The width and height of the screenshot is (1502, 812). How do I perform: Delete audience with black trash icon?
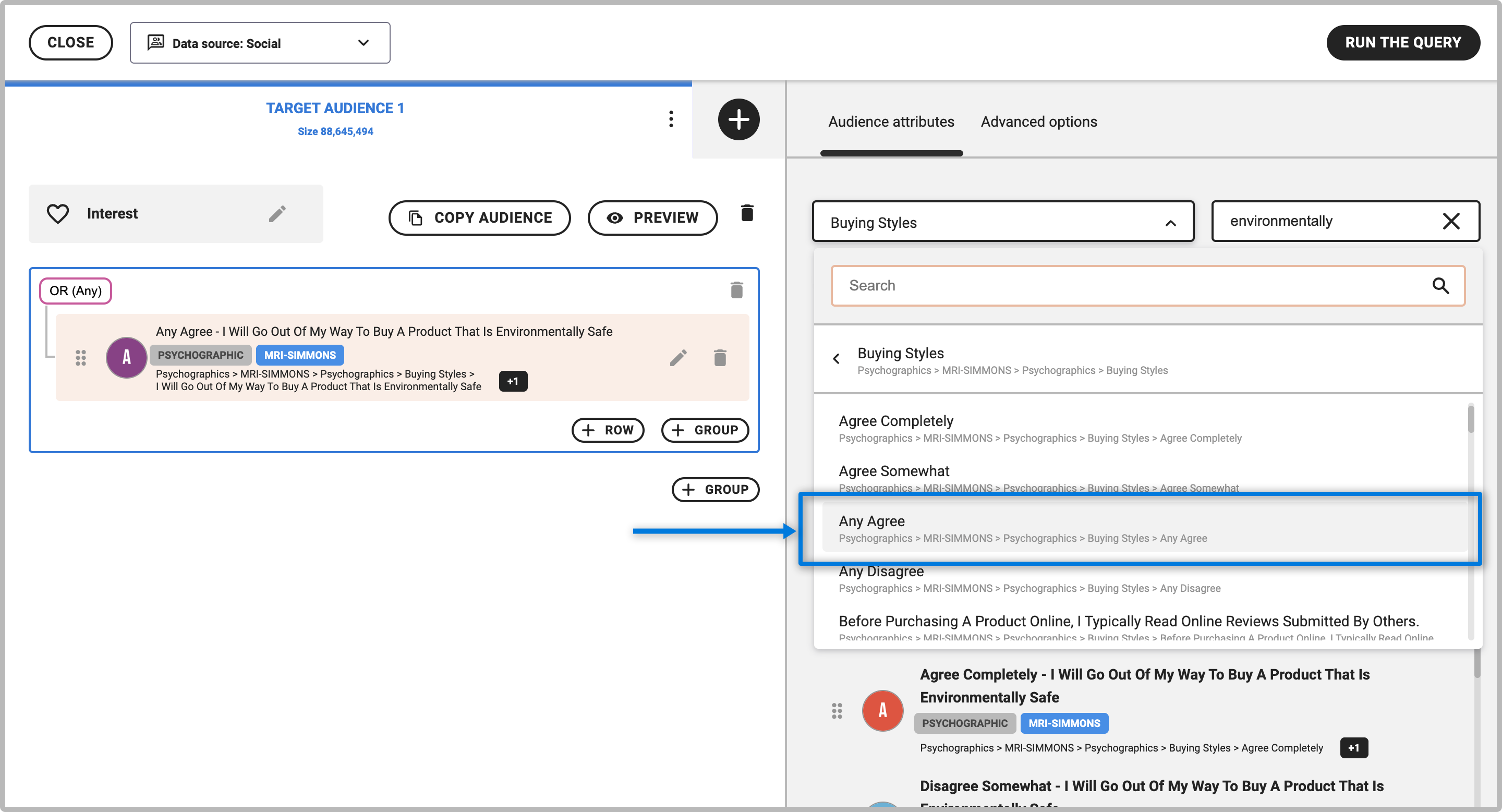pos(747,213)
